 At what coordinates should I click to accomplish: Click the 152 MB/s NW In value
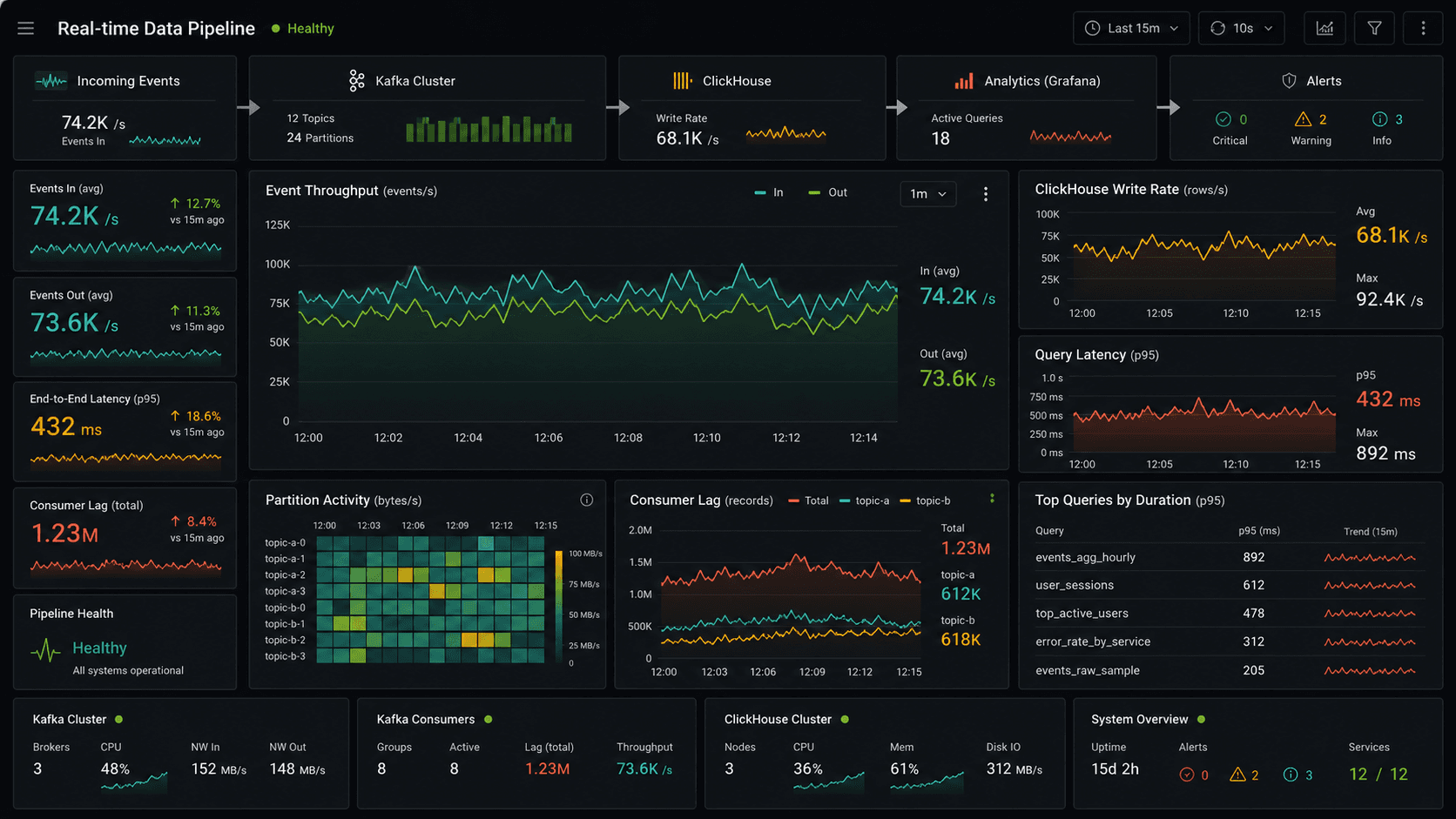tap(219, 769)
